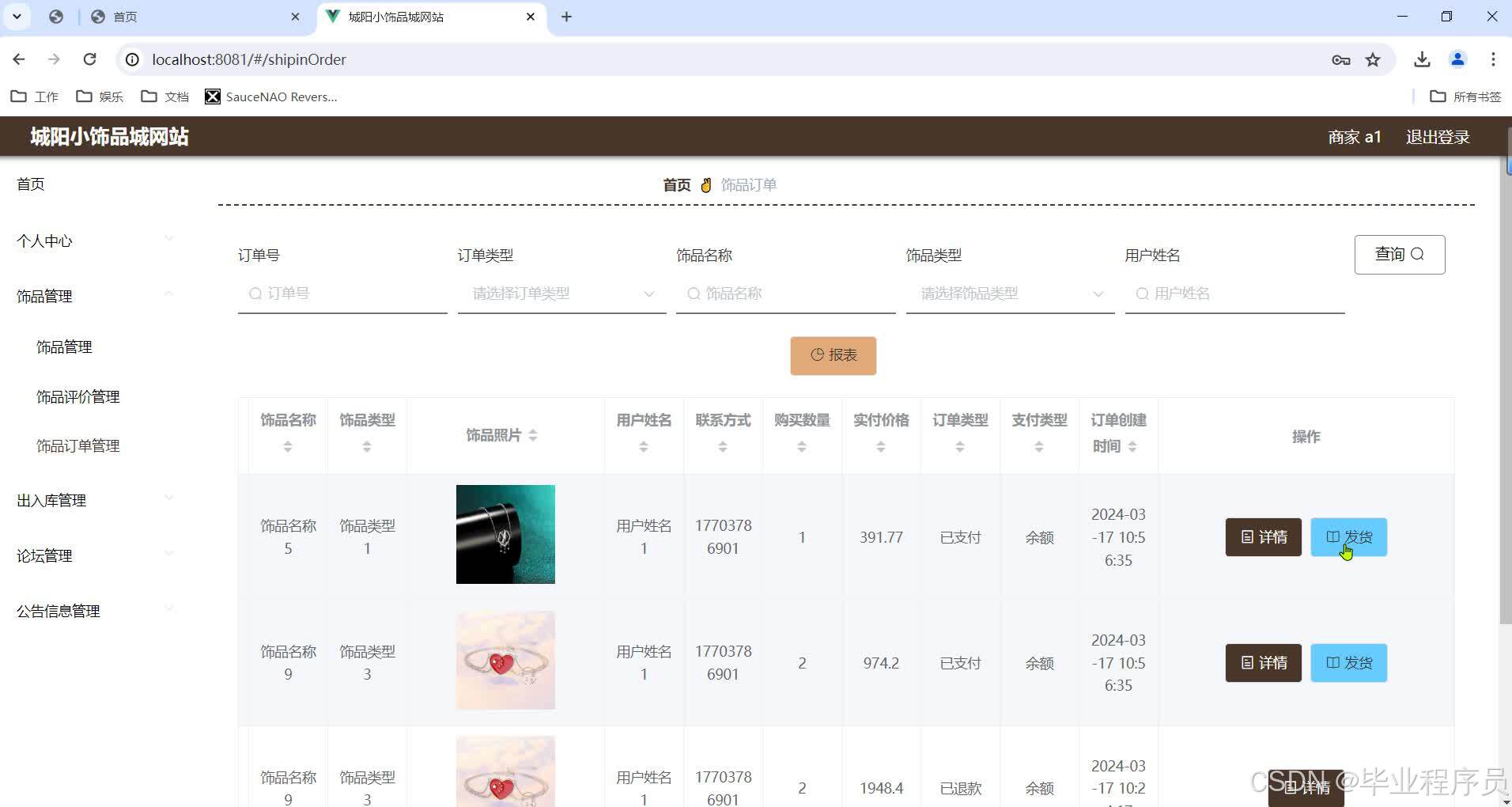Sort by 饰品照片 column arrows

tap(533, 435)
